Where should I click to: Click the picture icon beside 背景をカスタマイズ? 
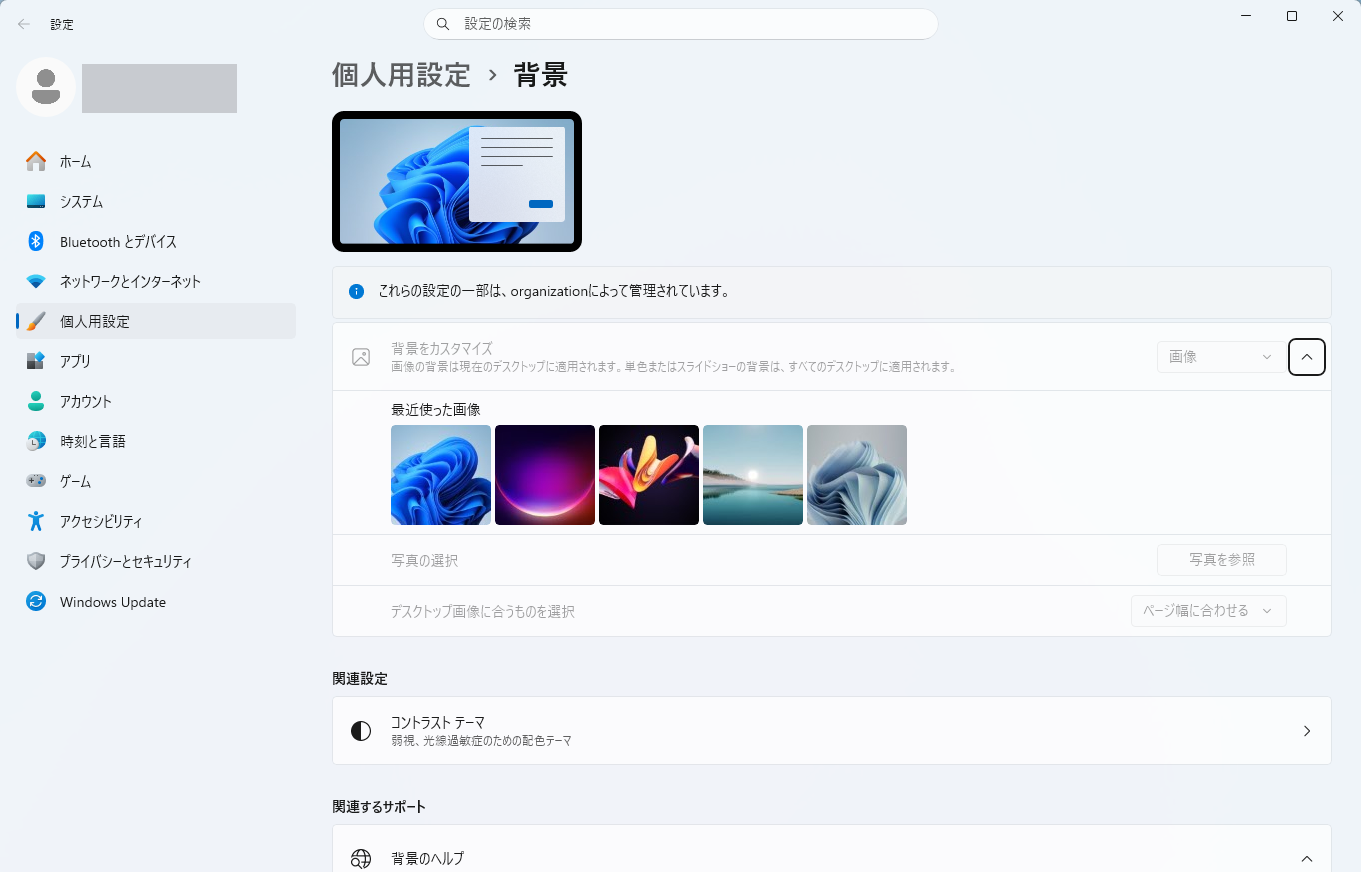point(361,357)
